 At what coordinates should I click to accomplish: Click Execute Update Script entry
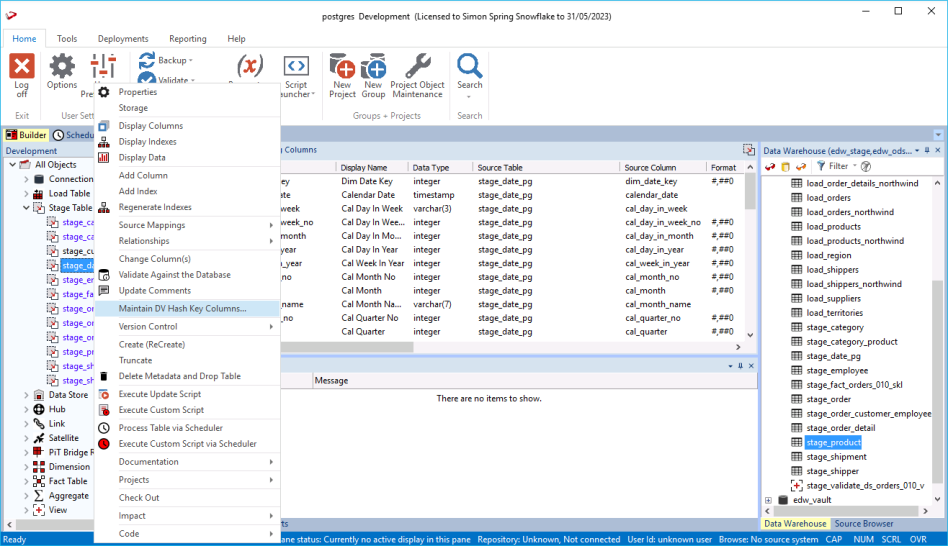[x=160, y=394]
